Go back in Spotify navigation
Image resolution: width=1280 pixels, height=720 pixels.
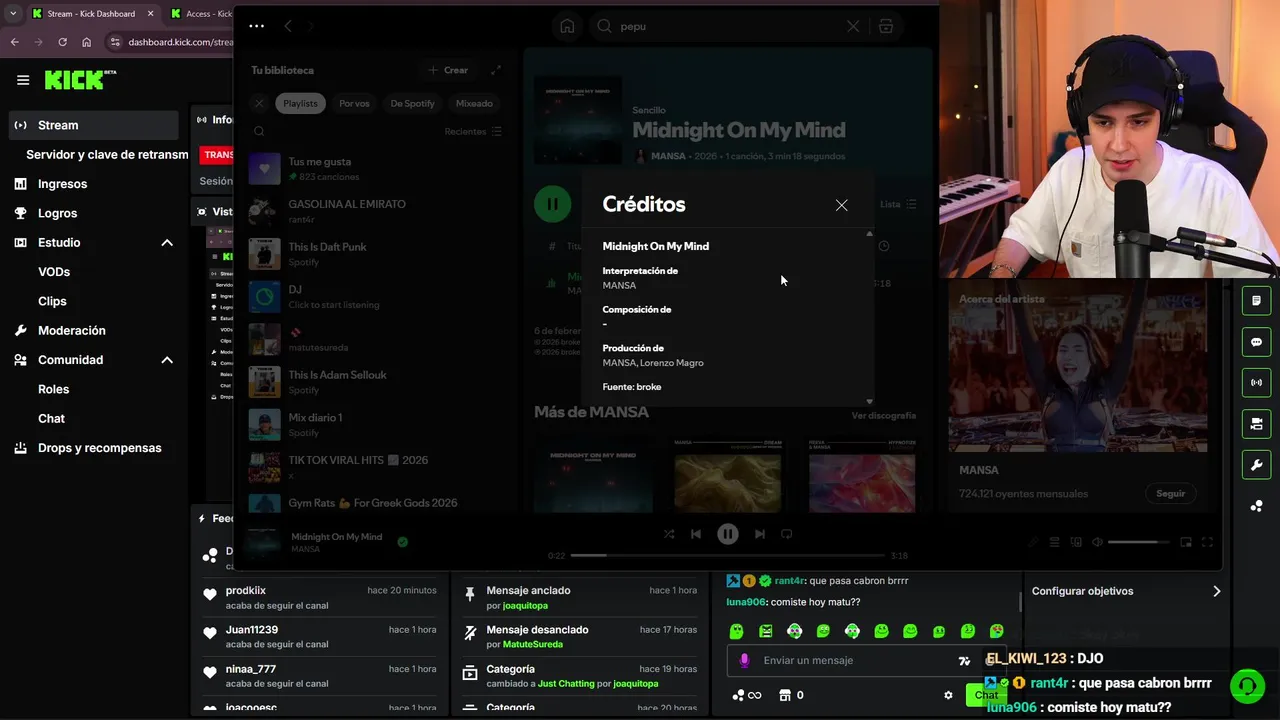click(288, 26)
